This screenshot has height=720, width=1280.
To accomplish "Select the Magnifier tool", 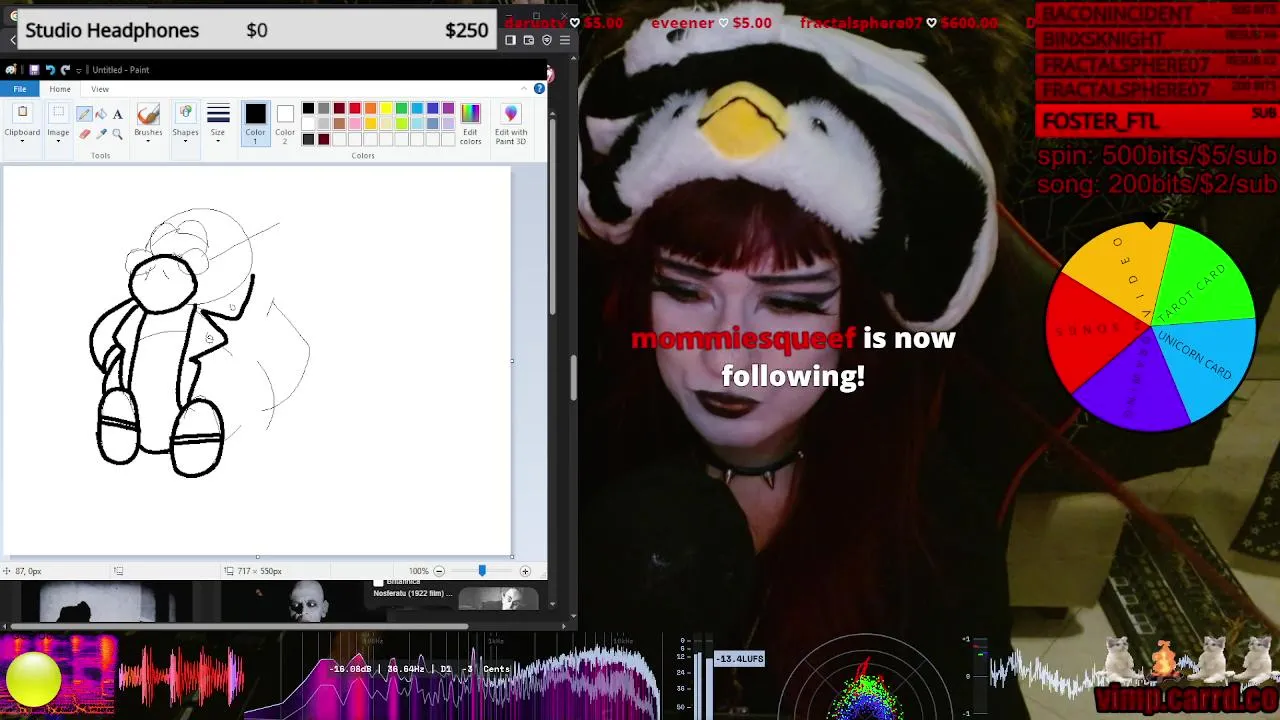I will [117, 133].
